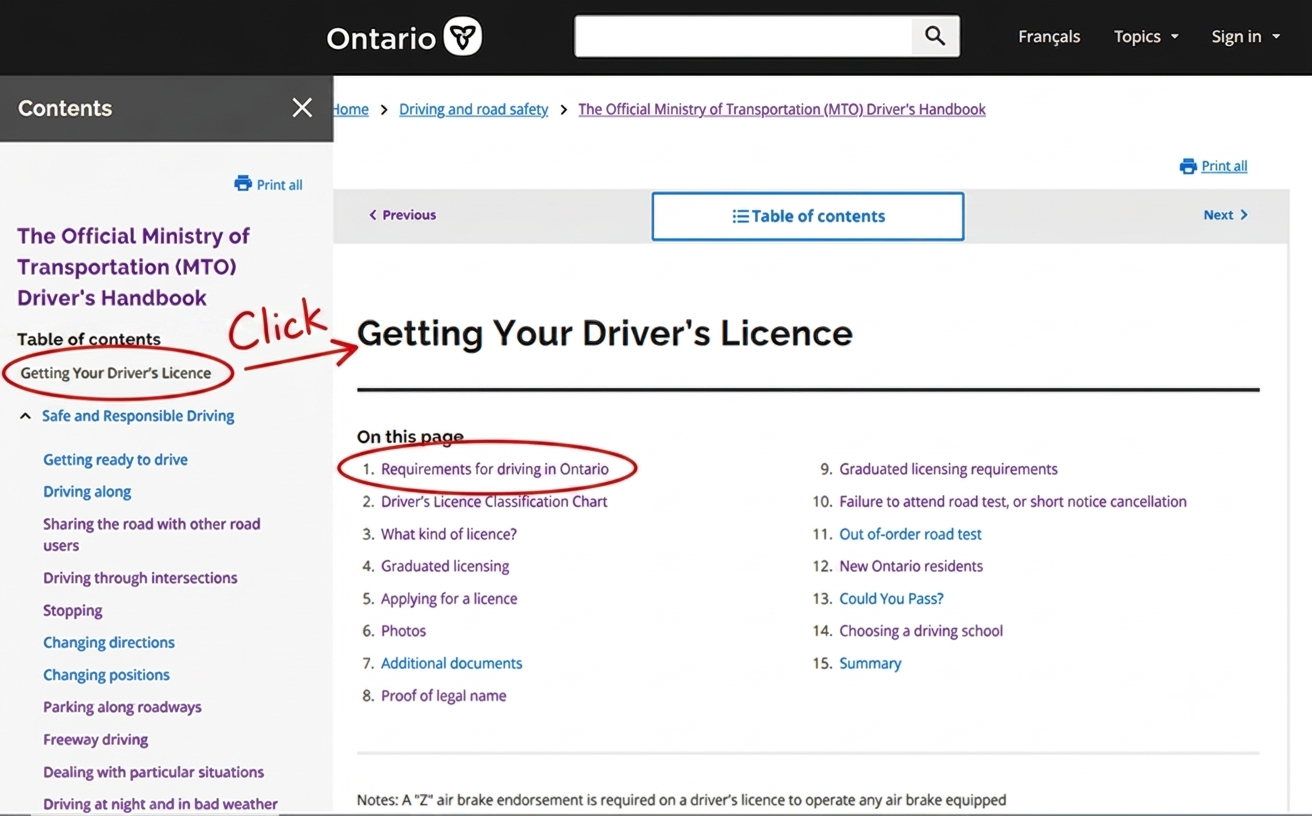1312x816 pixels.
Task: Open Parking along roadways
Action: point(122,707)
